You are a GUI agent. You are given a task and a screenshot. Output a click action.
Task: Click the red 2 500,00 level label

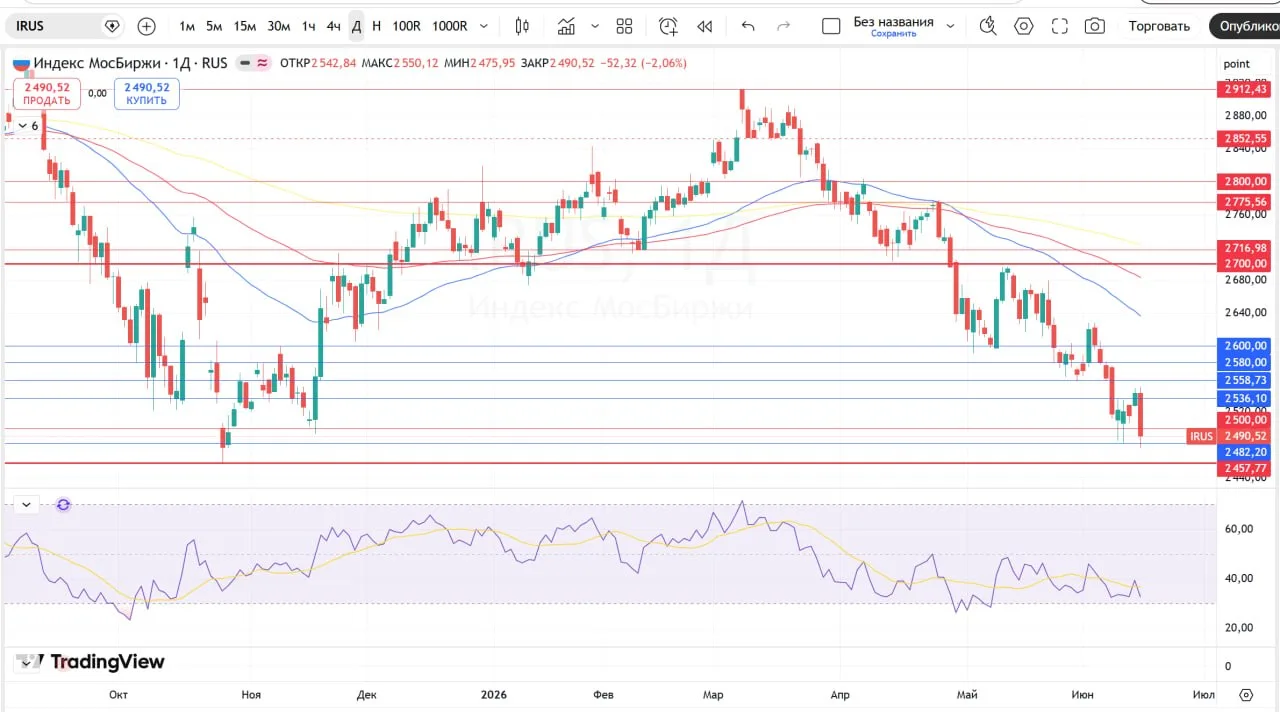1245,420
